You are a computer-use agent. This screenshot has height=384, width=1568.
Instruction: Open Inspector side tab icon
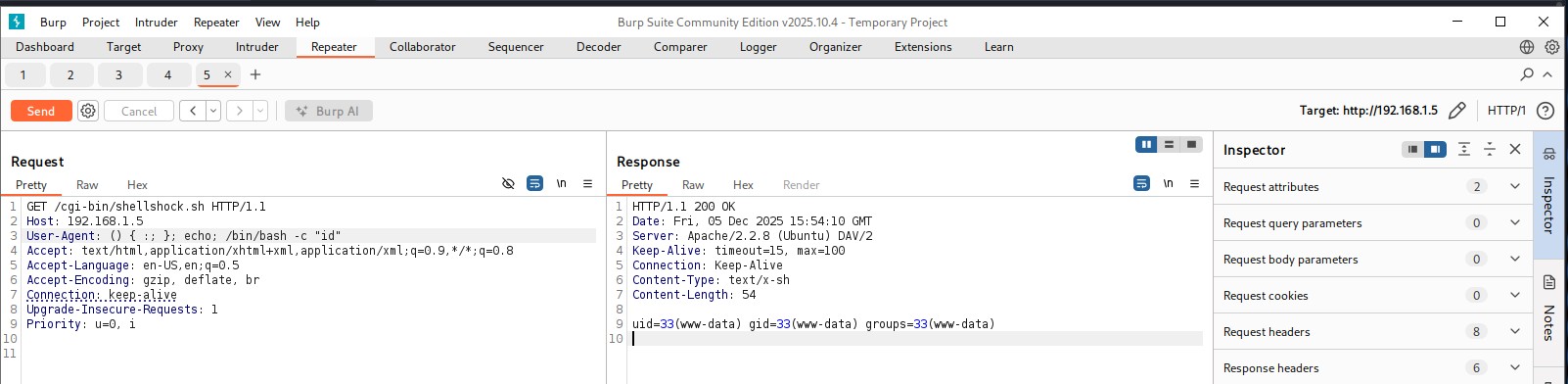(x=1549, y=154)
